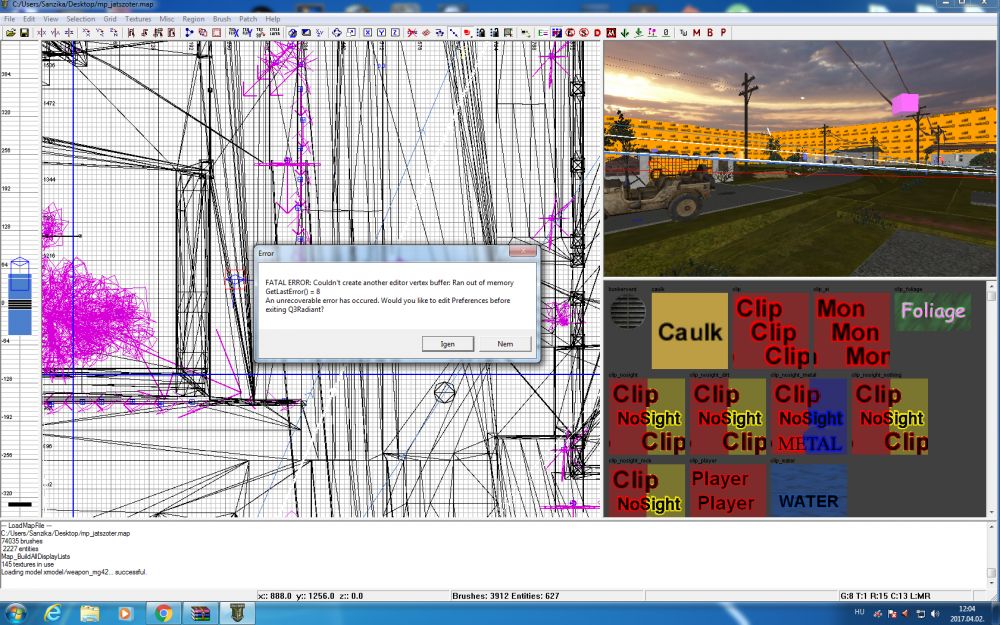Select the Y axis view button
The image size is (1000, 625).
[382, 32]
